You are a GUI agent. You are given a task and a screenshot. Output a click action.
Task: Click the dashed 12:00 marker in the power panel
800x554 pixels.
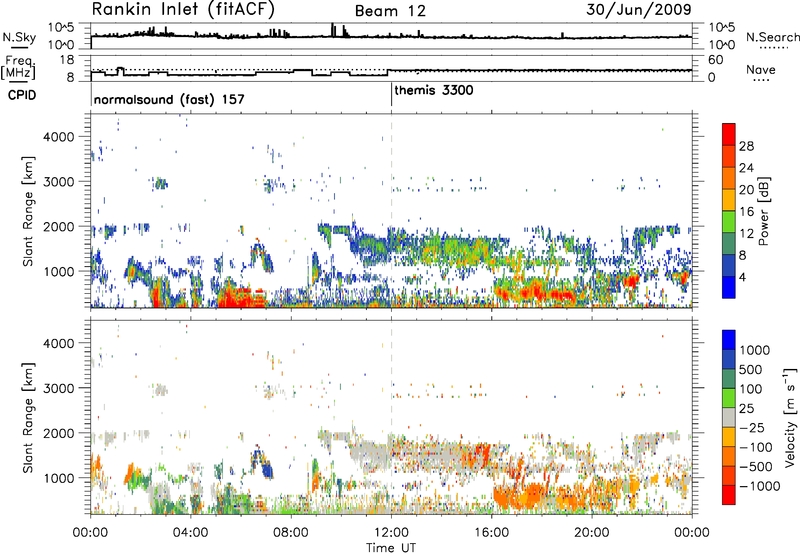point(391,211)
